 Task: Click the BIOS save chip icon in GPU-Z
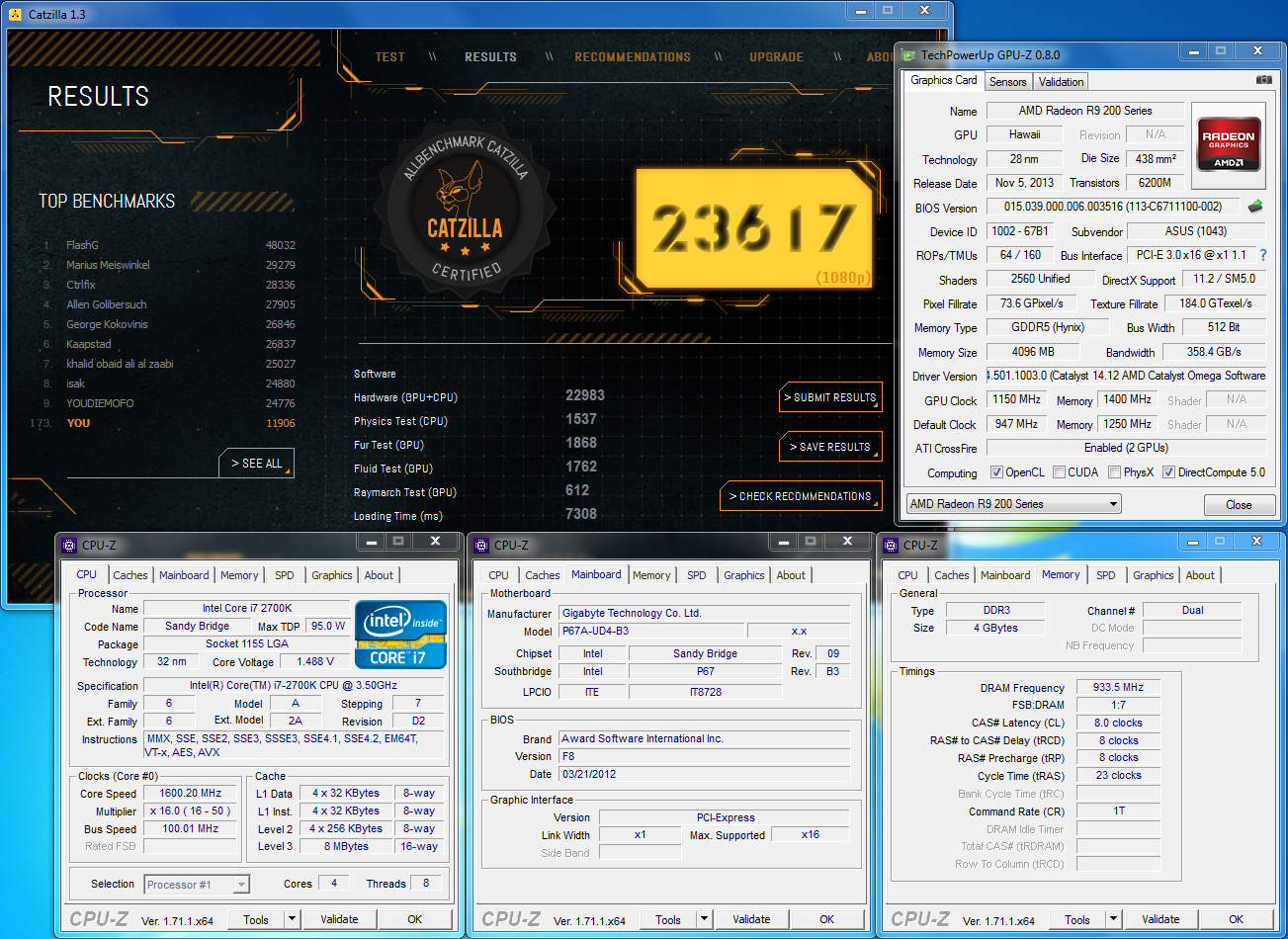(x=1255, y=207)
